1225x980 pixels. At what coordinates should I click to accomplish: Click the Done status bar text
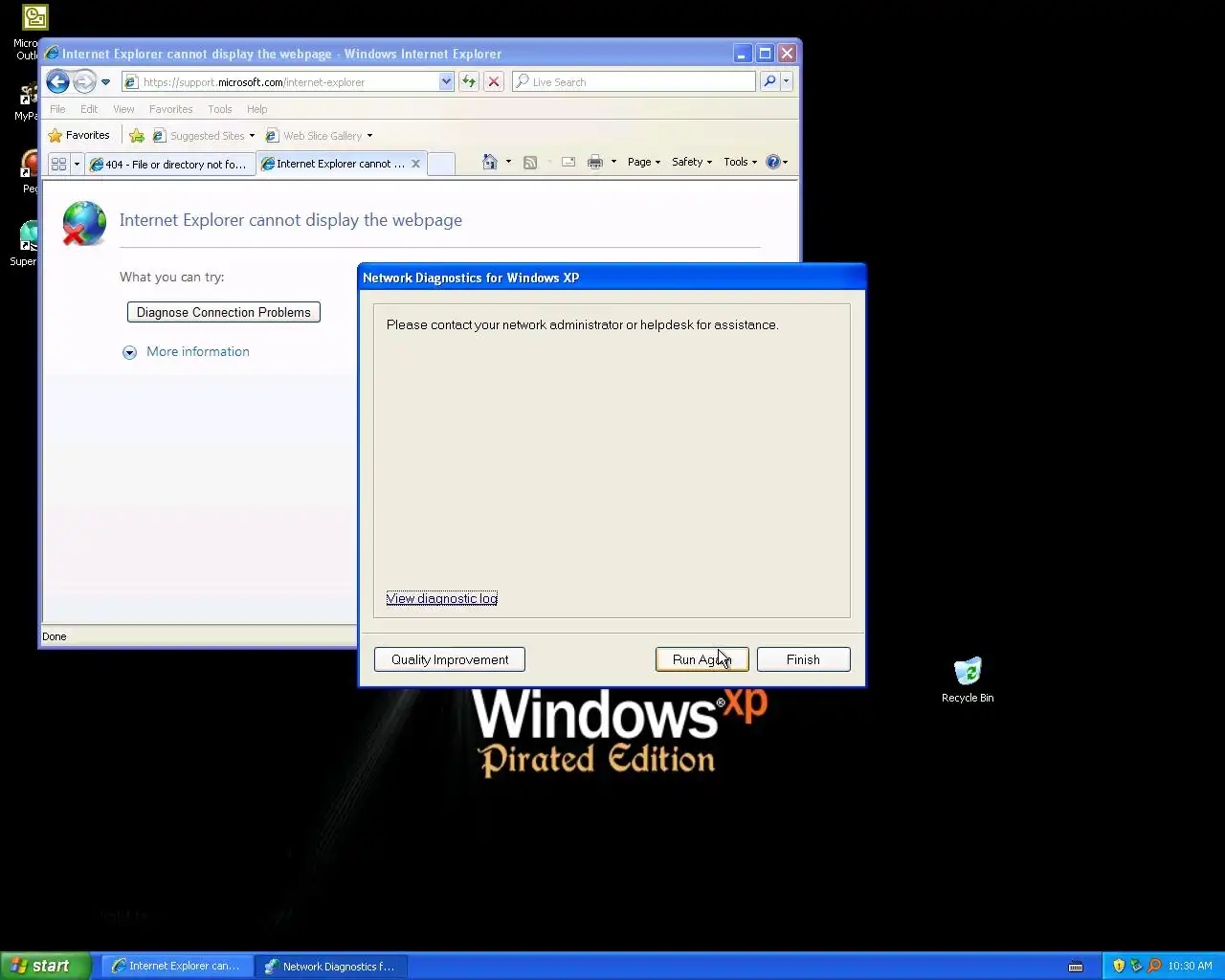55,636
